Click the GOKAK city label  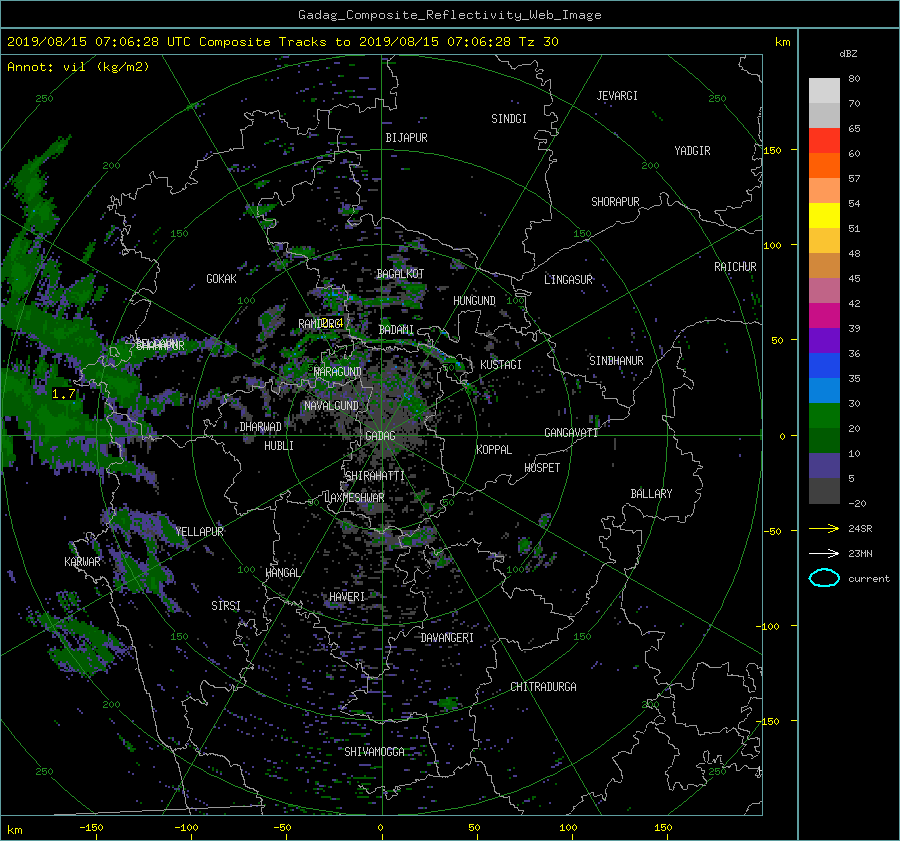pyautogui.click(x=221, y=279)
